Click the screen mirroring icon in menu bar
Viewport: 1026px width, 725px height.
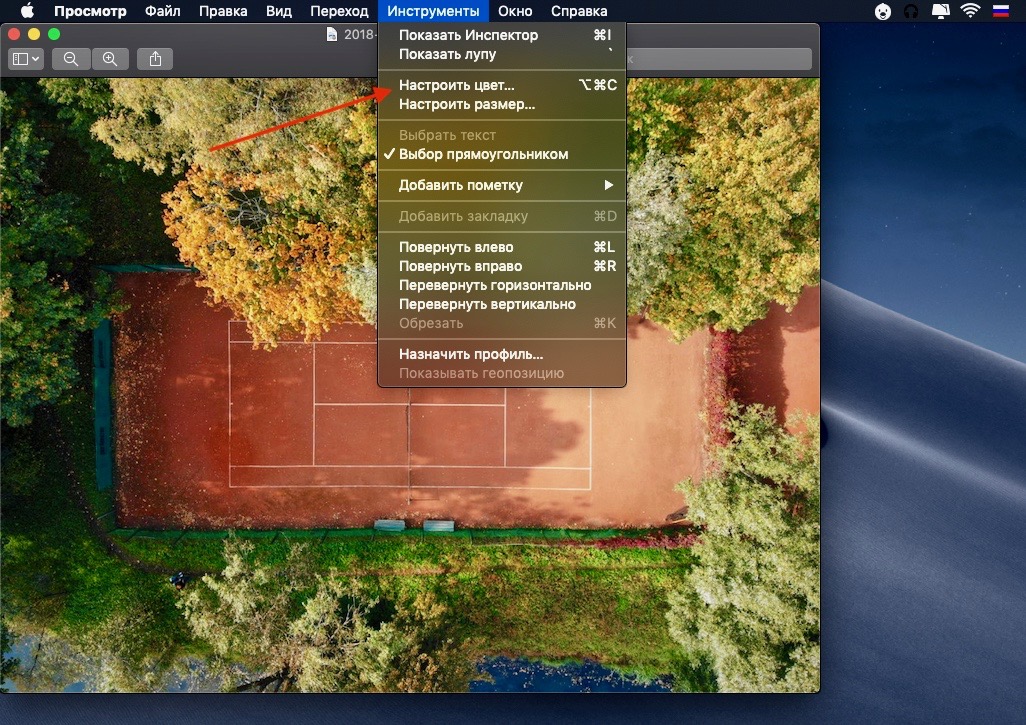pyautogui.click(x=940, y=11)
